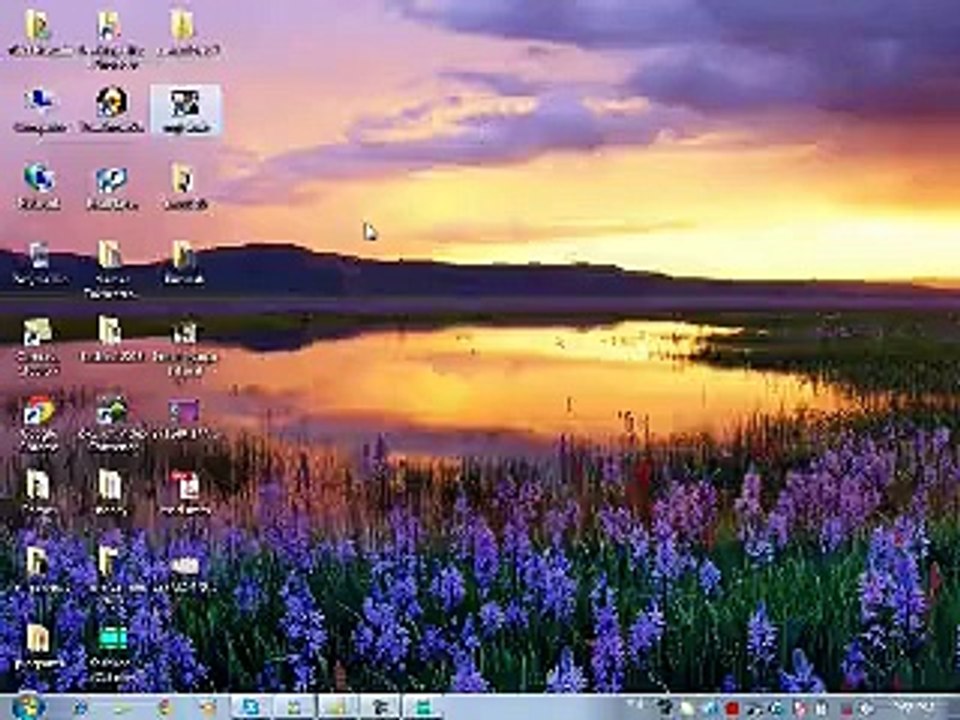This screenshot has height=720, width=960.
Task: Open the teal app button on the taskbar
Action: pyautogui.click(x=421, y=708)
